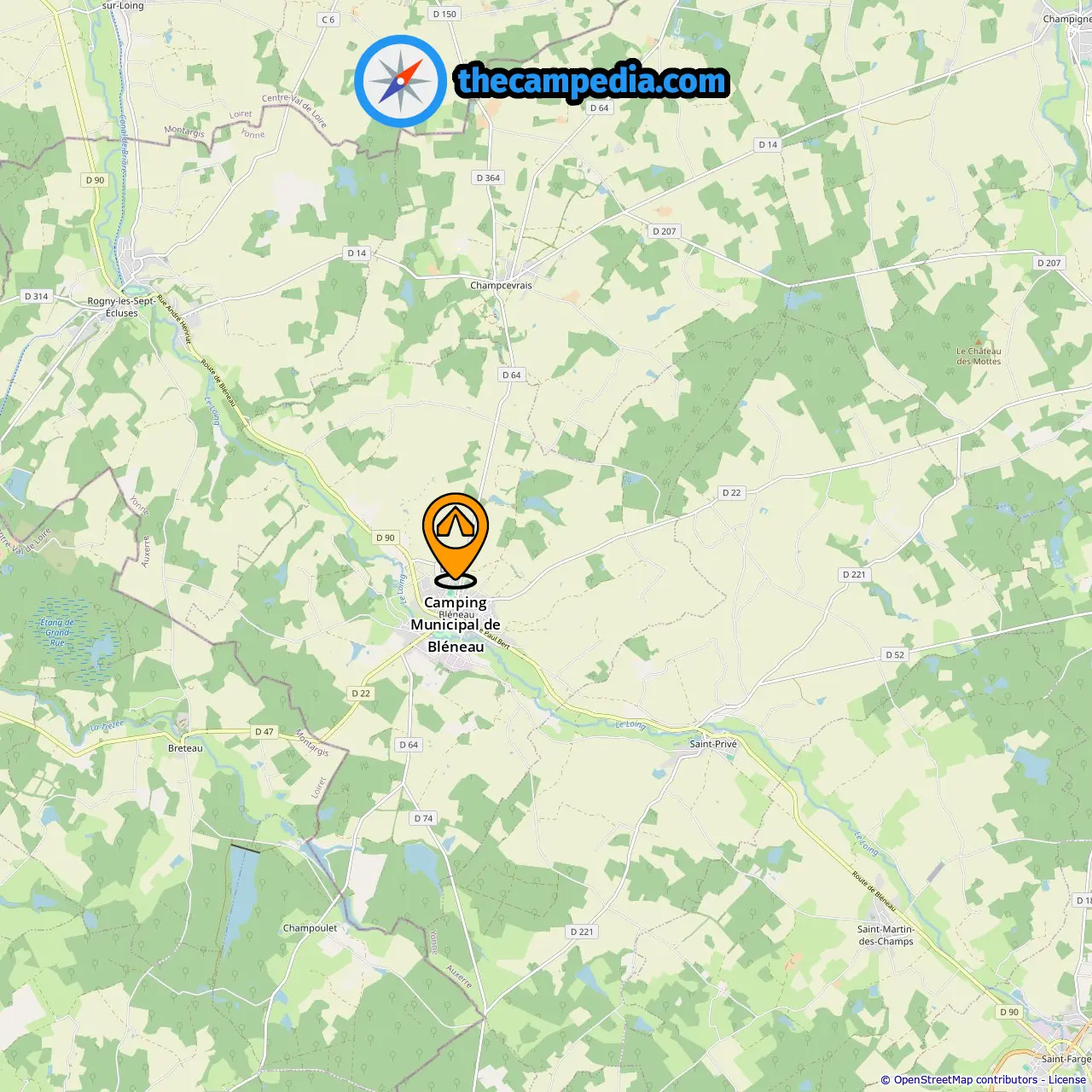1092x1092 pixels.
Task: Click the Camping Municipal de Bléneau label
Action: pyautogui.click(x=456, y=624)
